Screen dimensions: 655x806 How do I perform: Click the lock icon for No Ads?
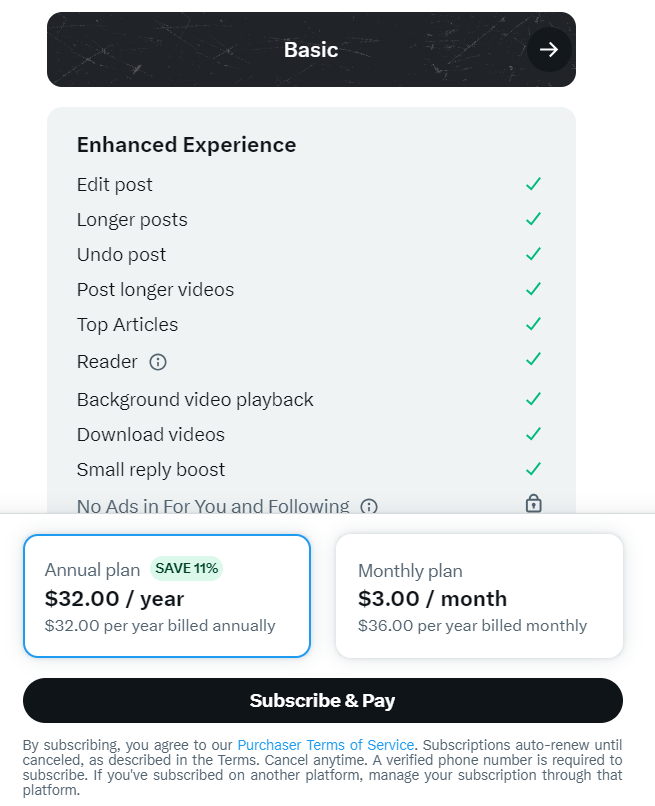click(534, 504)
